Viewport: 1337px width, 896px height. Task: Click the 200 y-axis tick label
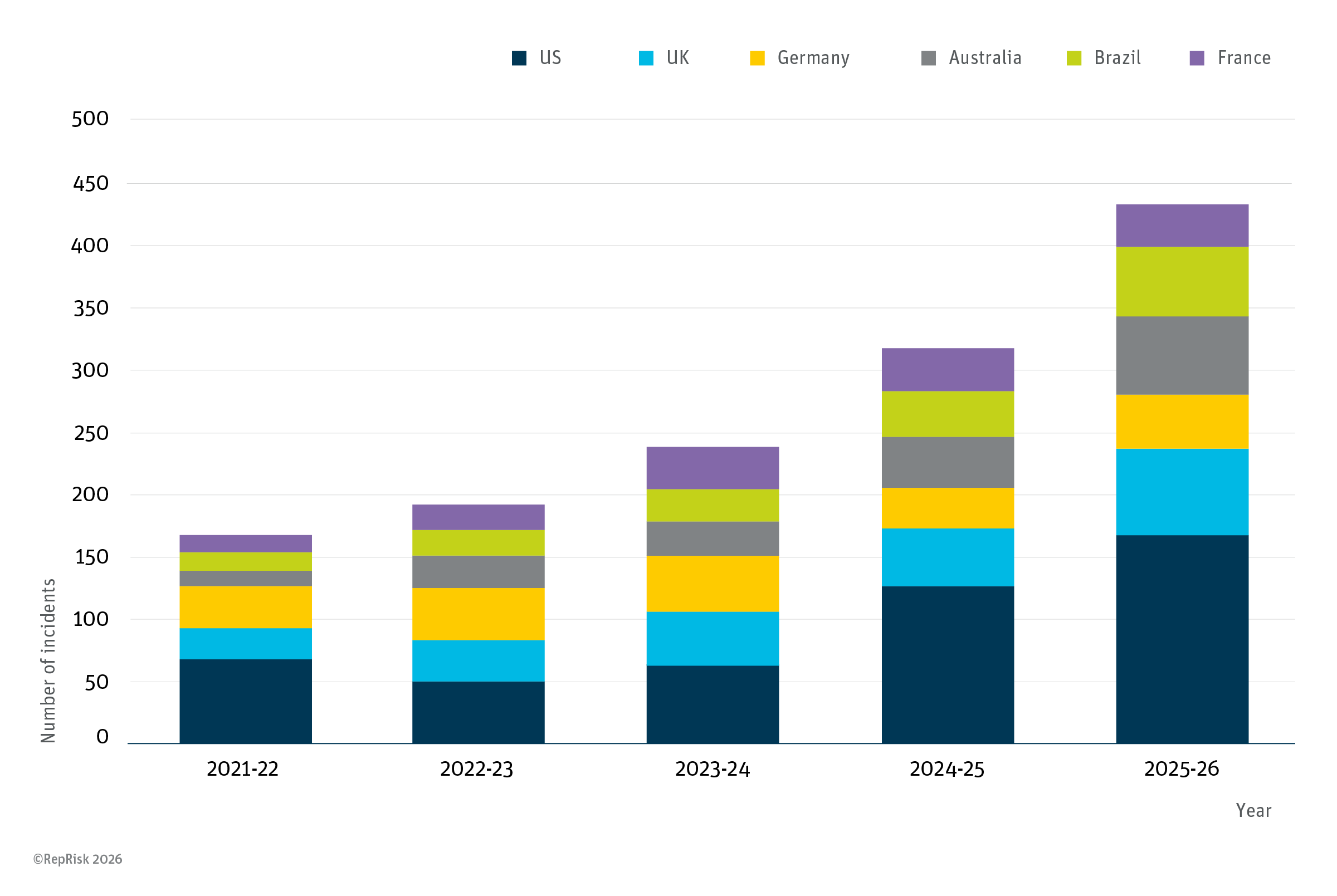click(90, 494)
